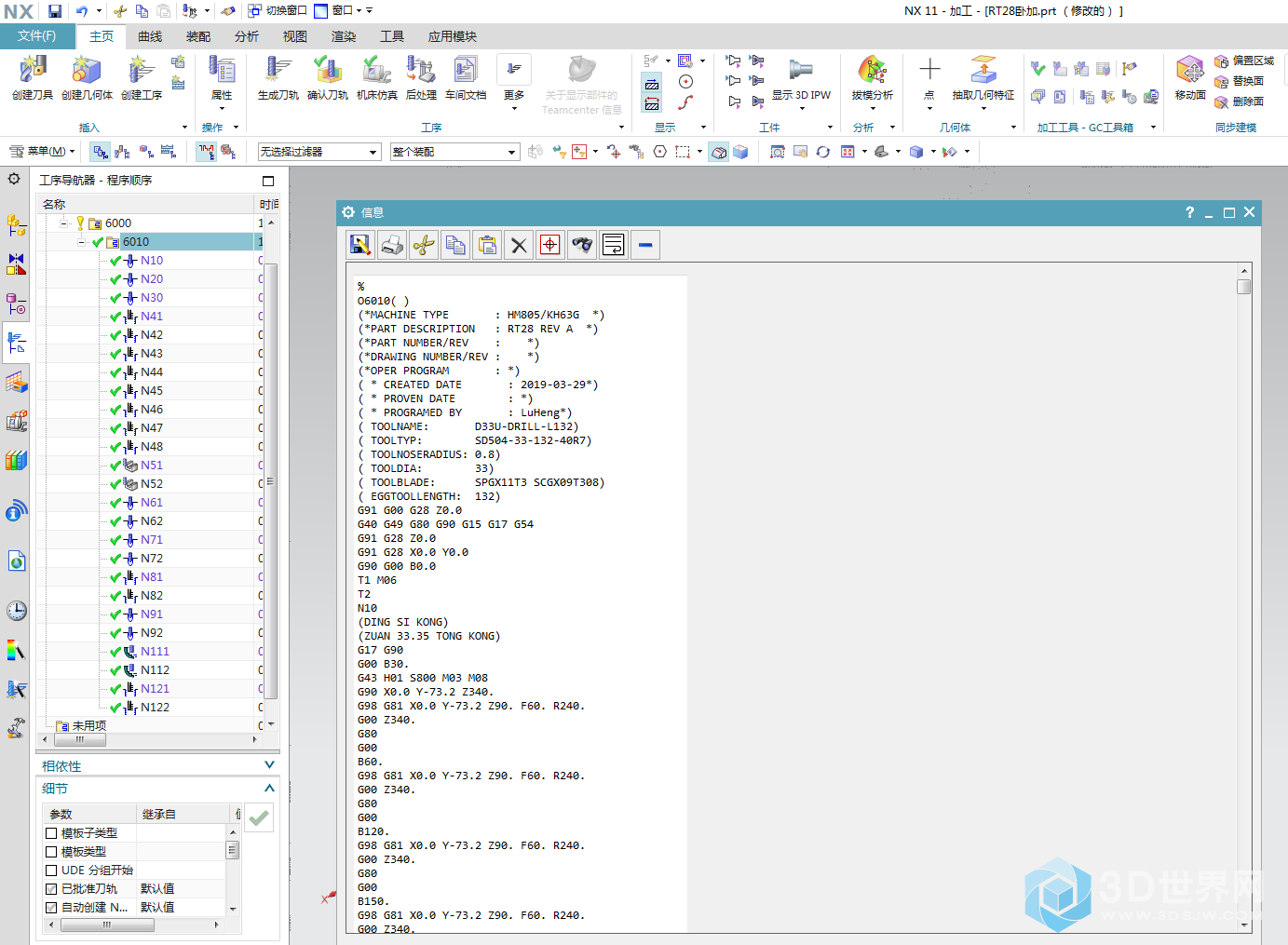Launch Machine Simulation (机床仿真) icon
This screenshot has width=1288, height=945.
(x=376, y=70)
